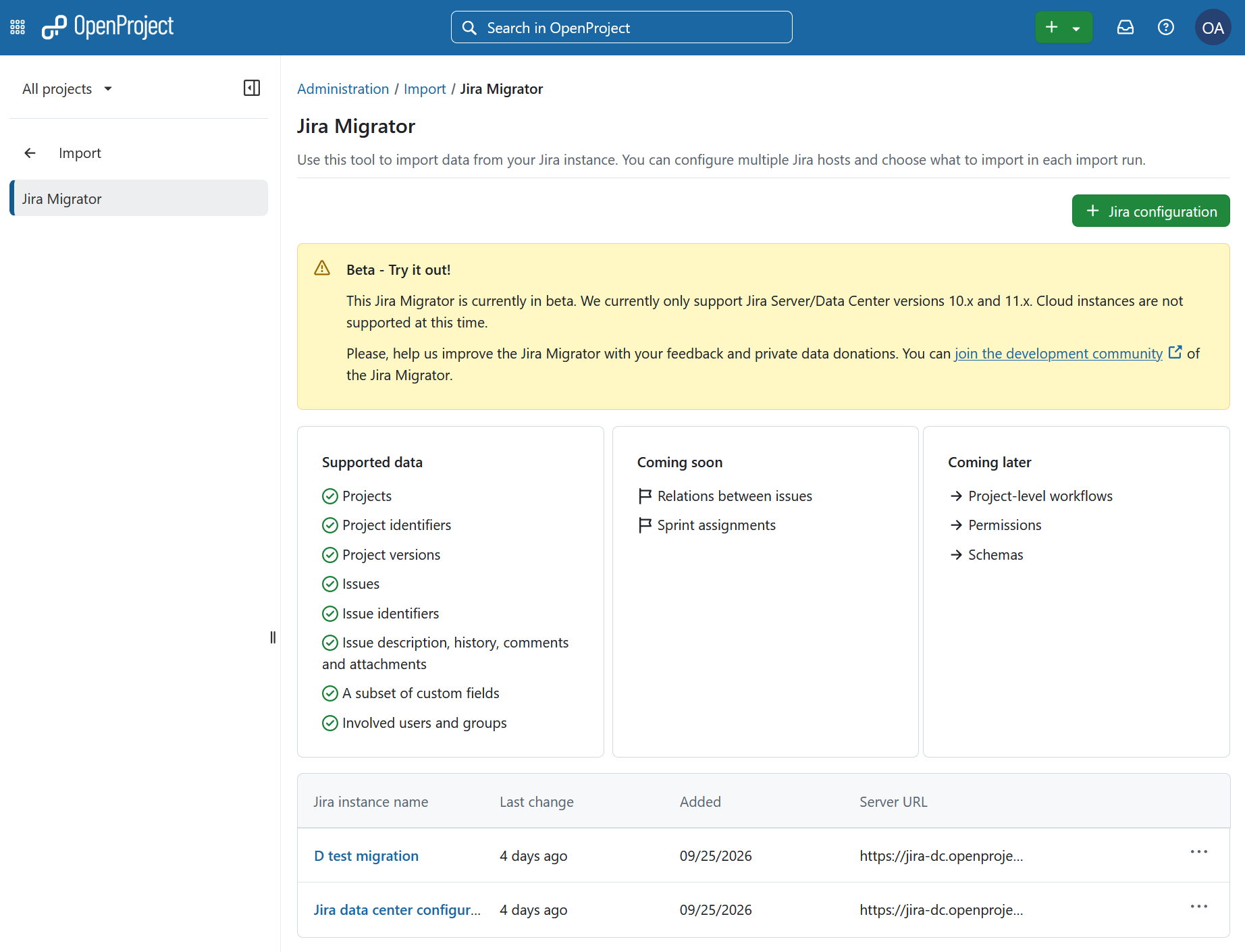Click the Issue identifiers check icon

pos(330,614)
